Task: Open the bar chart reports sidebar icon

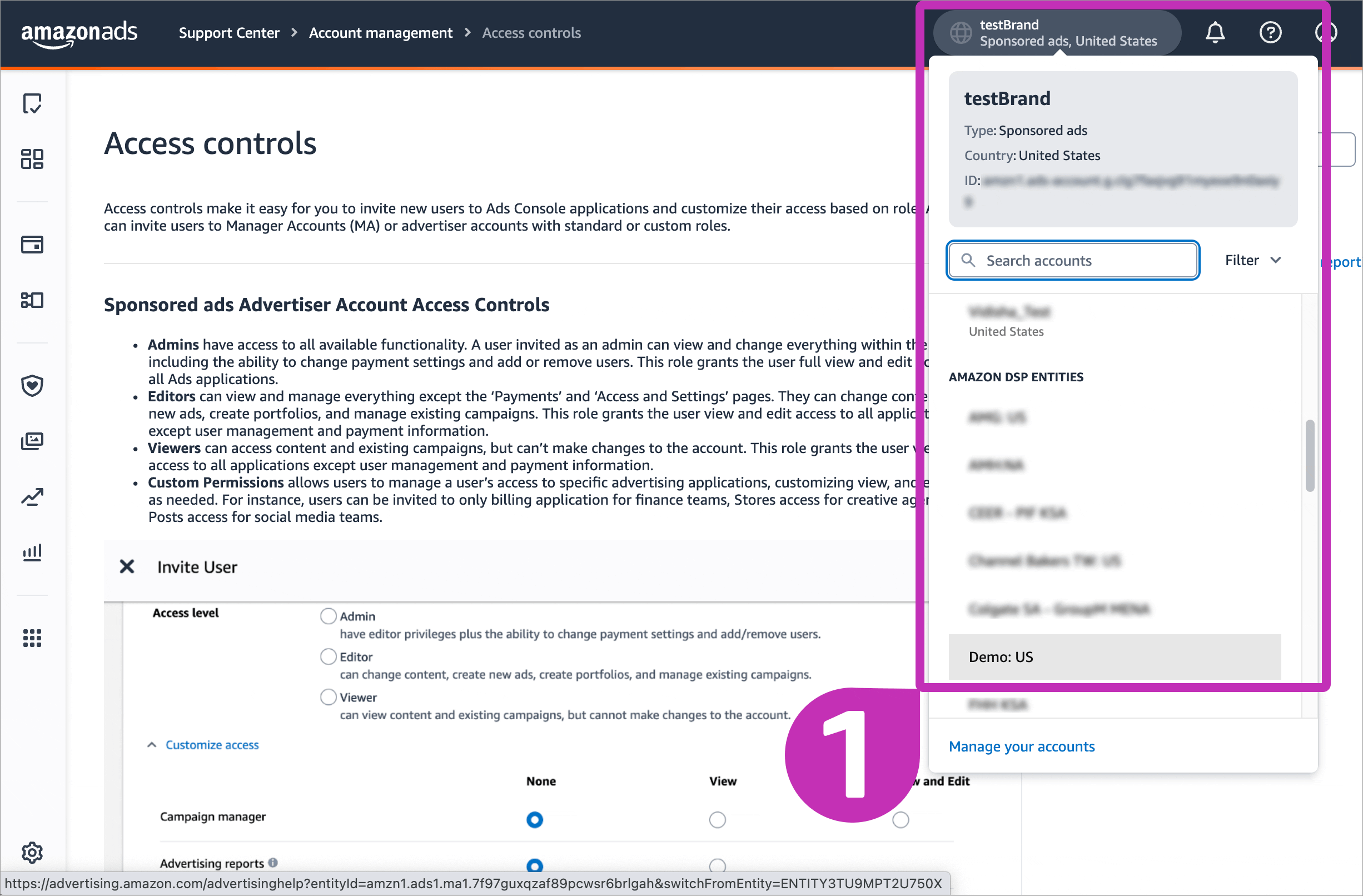Action: pyautogui.click(x=32, y=552)
